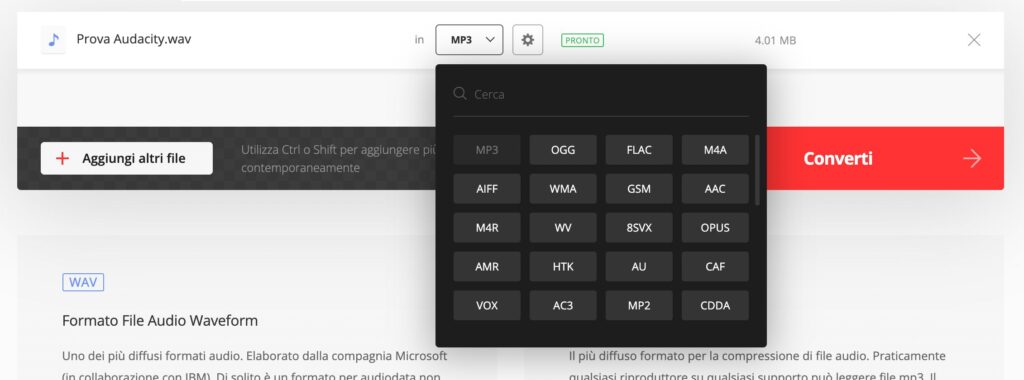
Task: Click the format list scrollbar
Action: (x=757, y=170)
